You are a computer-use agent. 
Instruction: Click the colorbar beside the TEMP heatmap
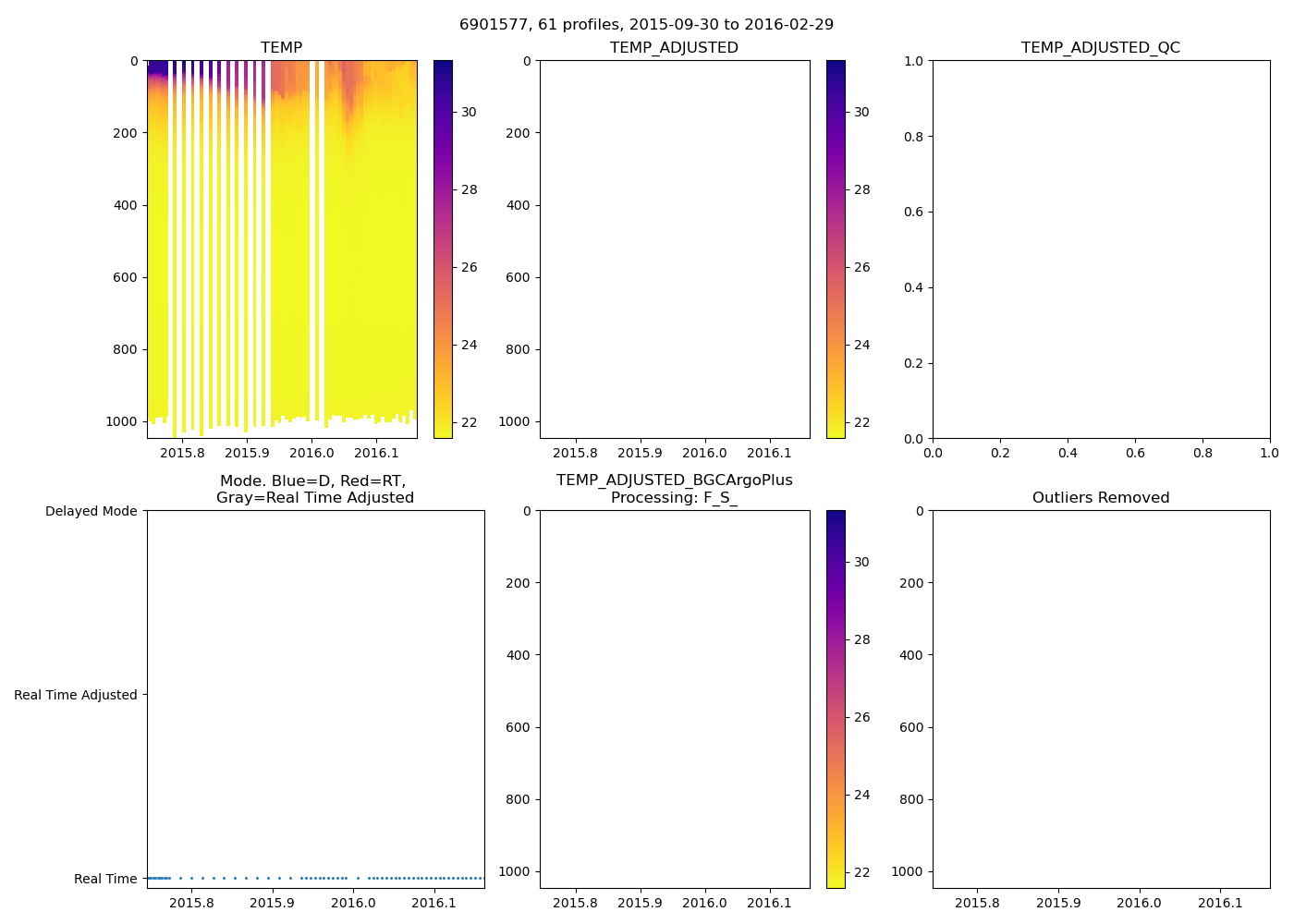pyautogui.click(x=443, y=249)
